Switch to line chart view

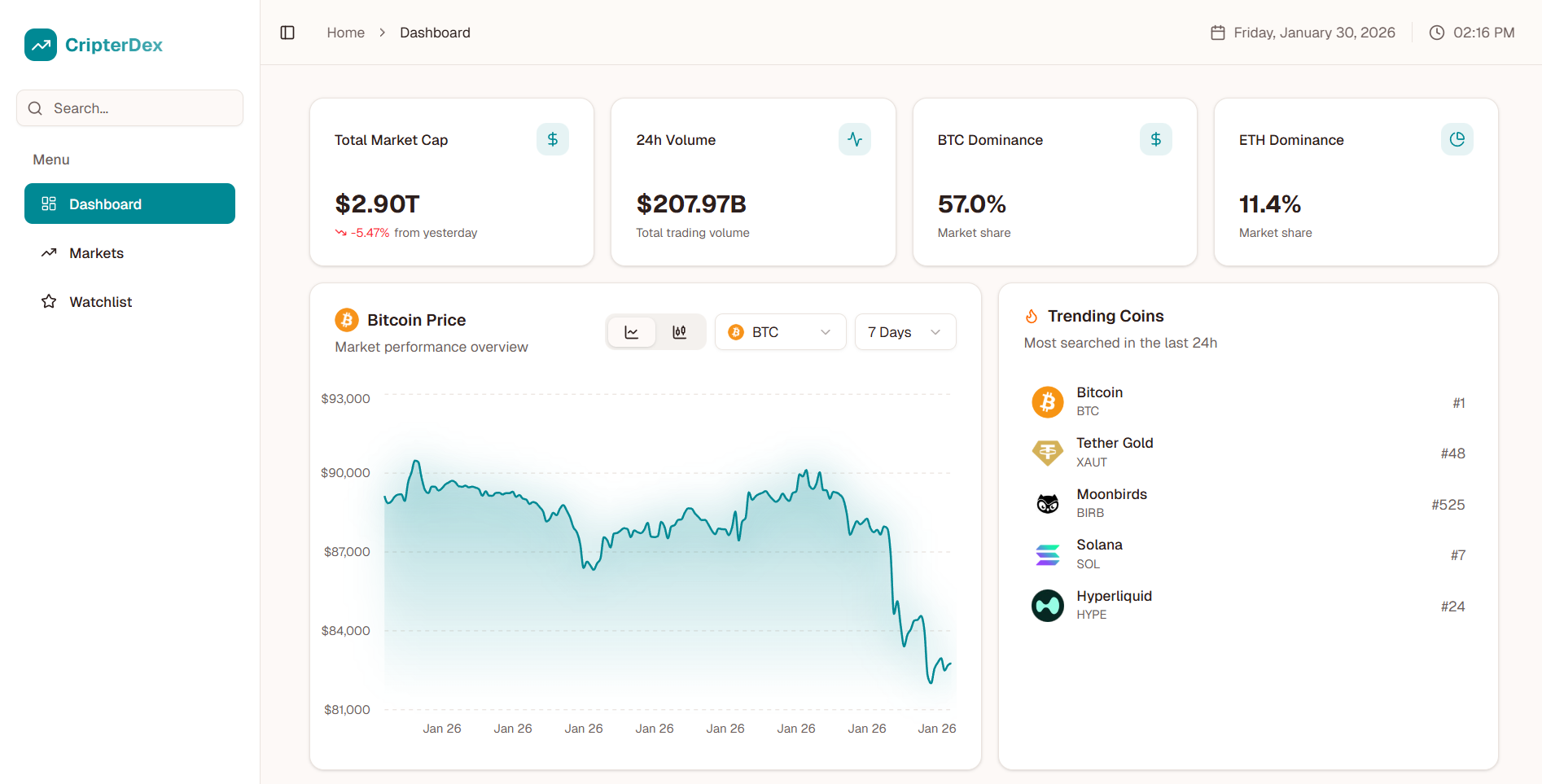632,332
